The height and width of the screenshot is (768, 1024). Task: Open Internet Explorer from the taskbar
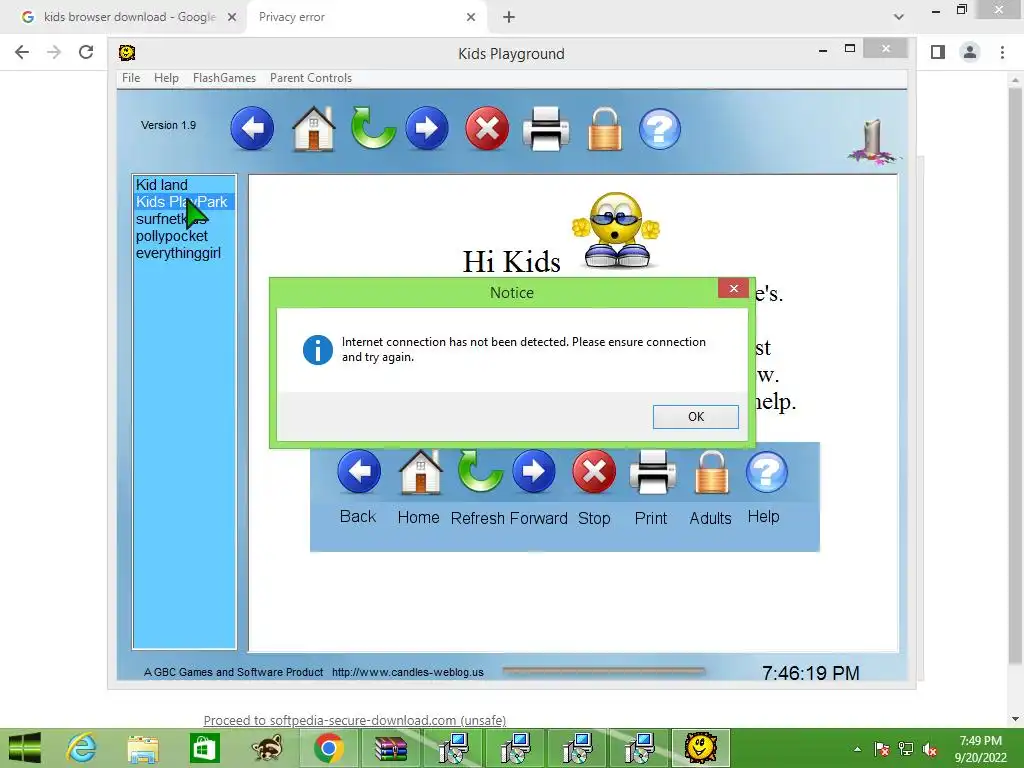pyautogui.click(x=82, y=748)
